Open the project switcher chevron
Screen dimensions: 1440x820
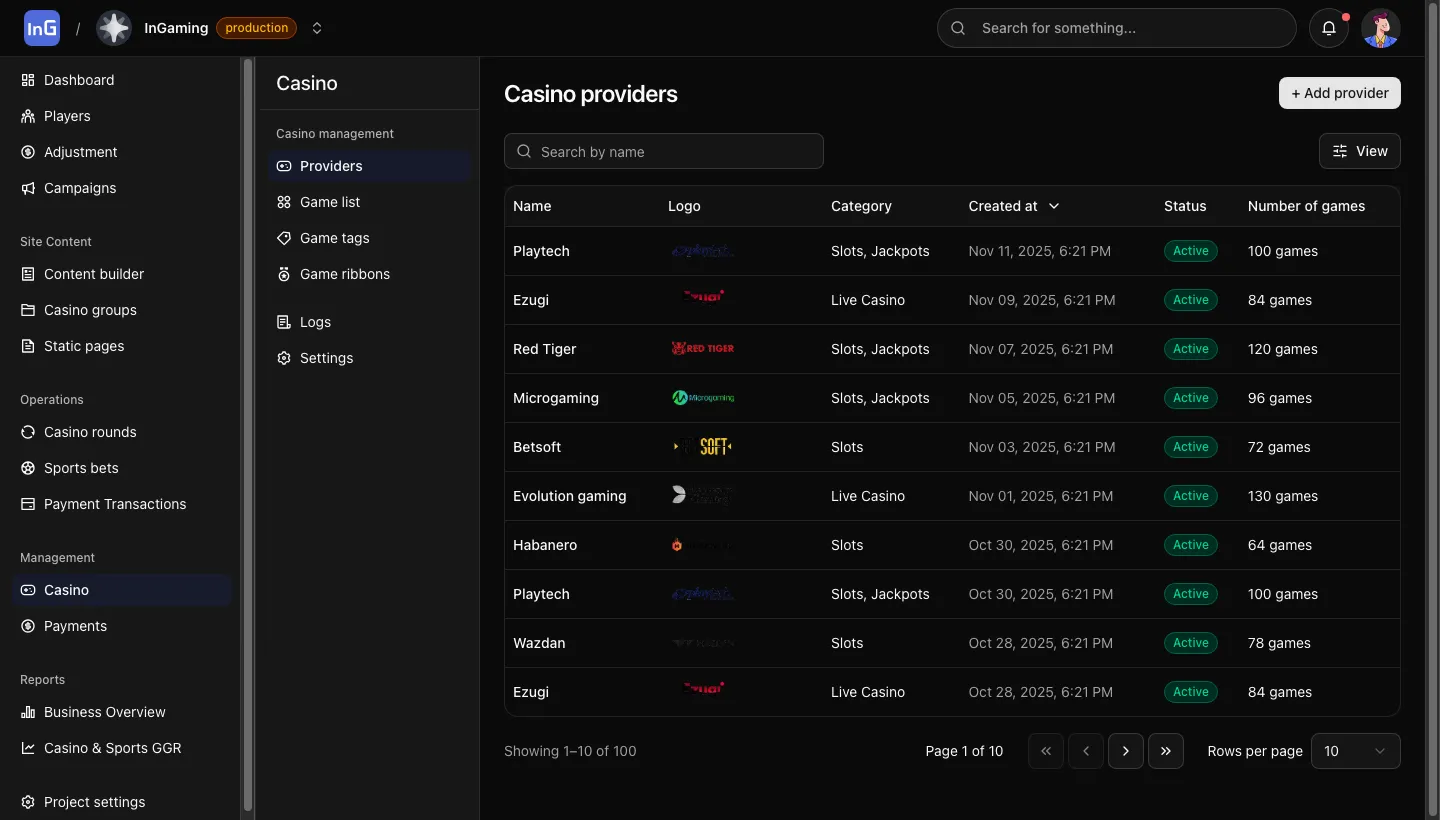[317, 28]
